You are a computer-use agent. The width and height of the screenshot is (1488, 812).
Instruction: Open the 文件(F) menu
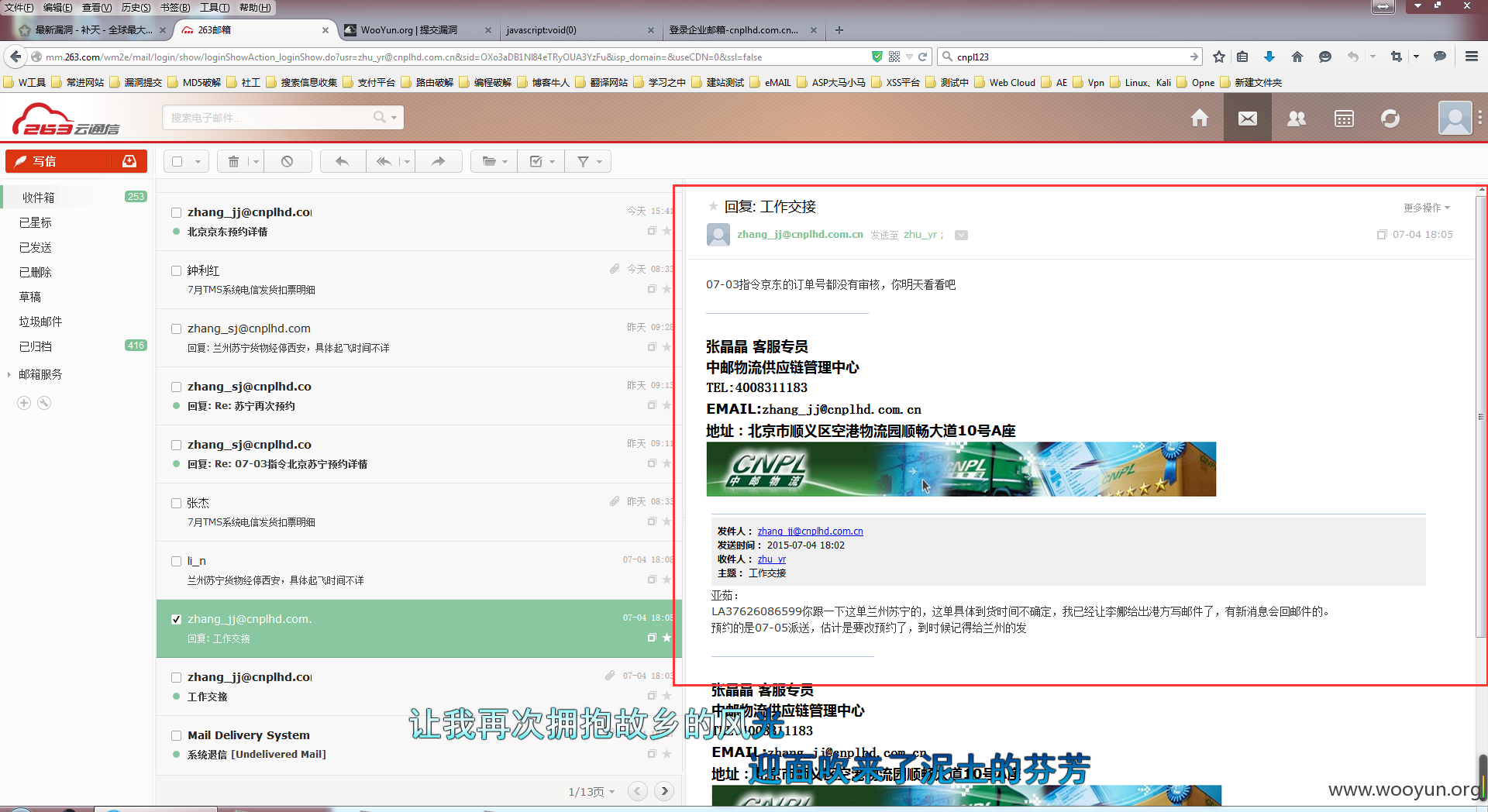click(19, 7)
